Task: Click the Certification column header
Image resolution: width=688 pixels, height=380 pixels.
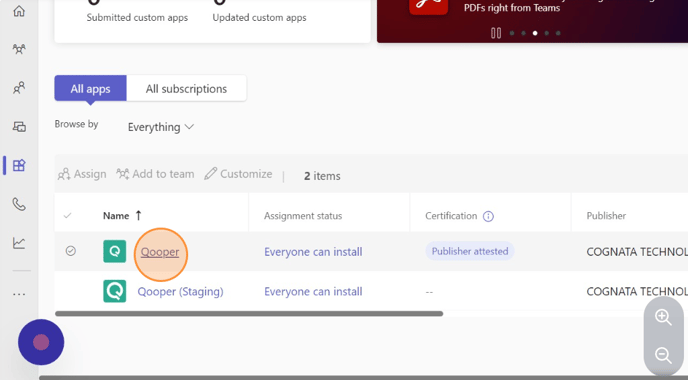Action: click(451, 216)
